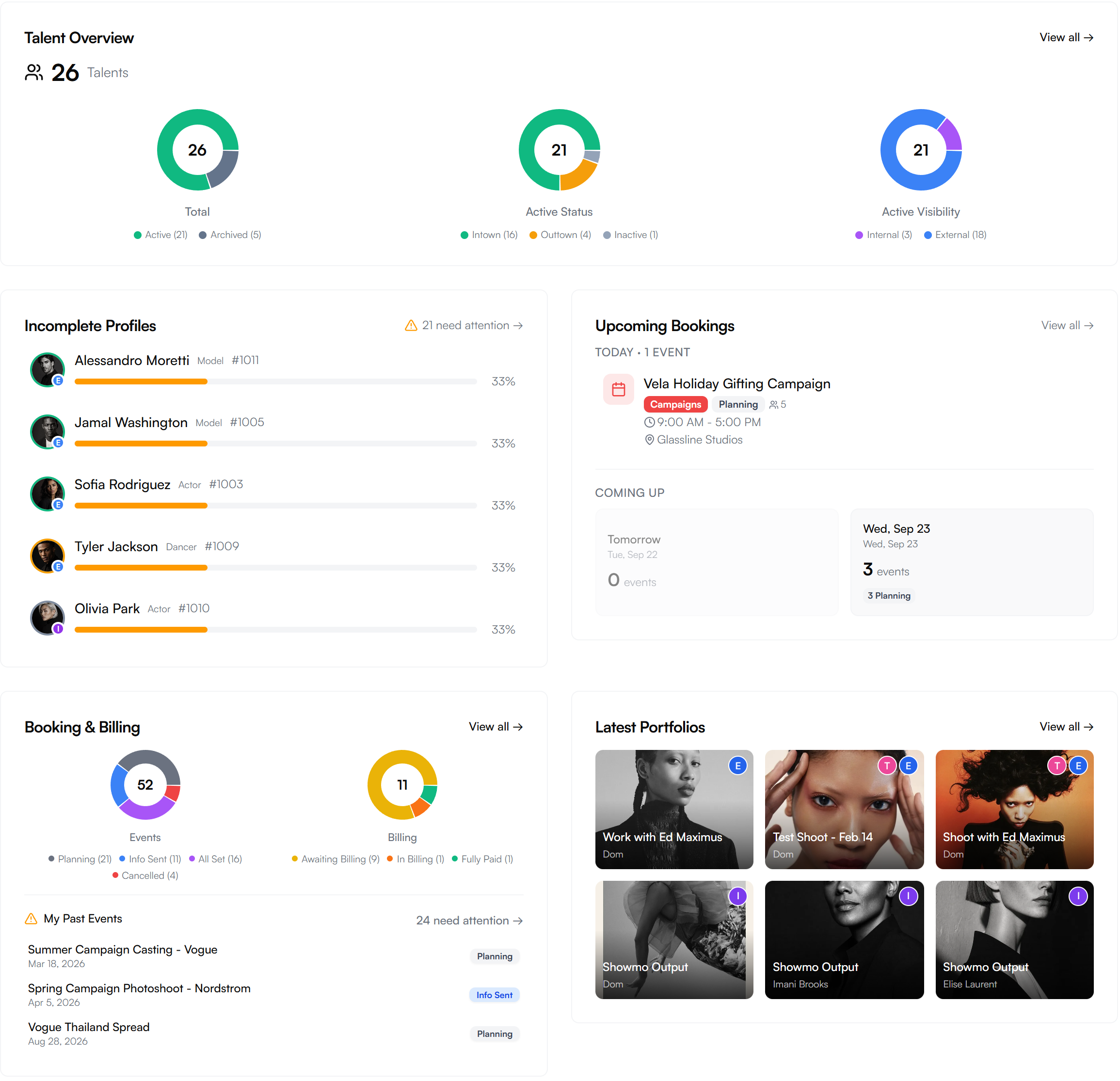Click the I badge on Elise Laurent's Showmo Output card
This screenshot has height=1081, width=1120.
(x=1078, y=896)
